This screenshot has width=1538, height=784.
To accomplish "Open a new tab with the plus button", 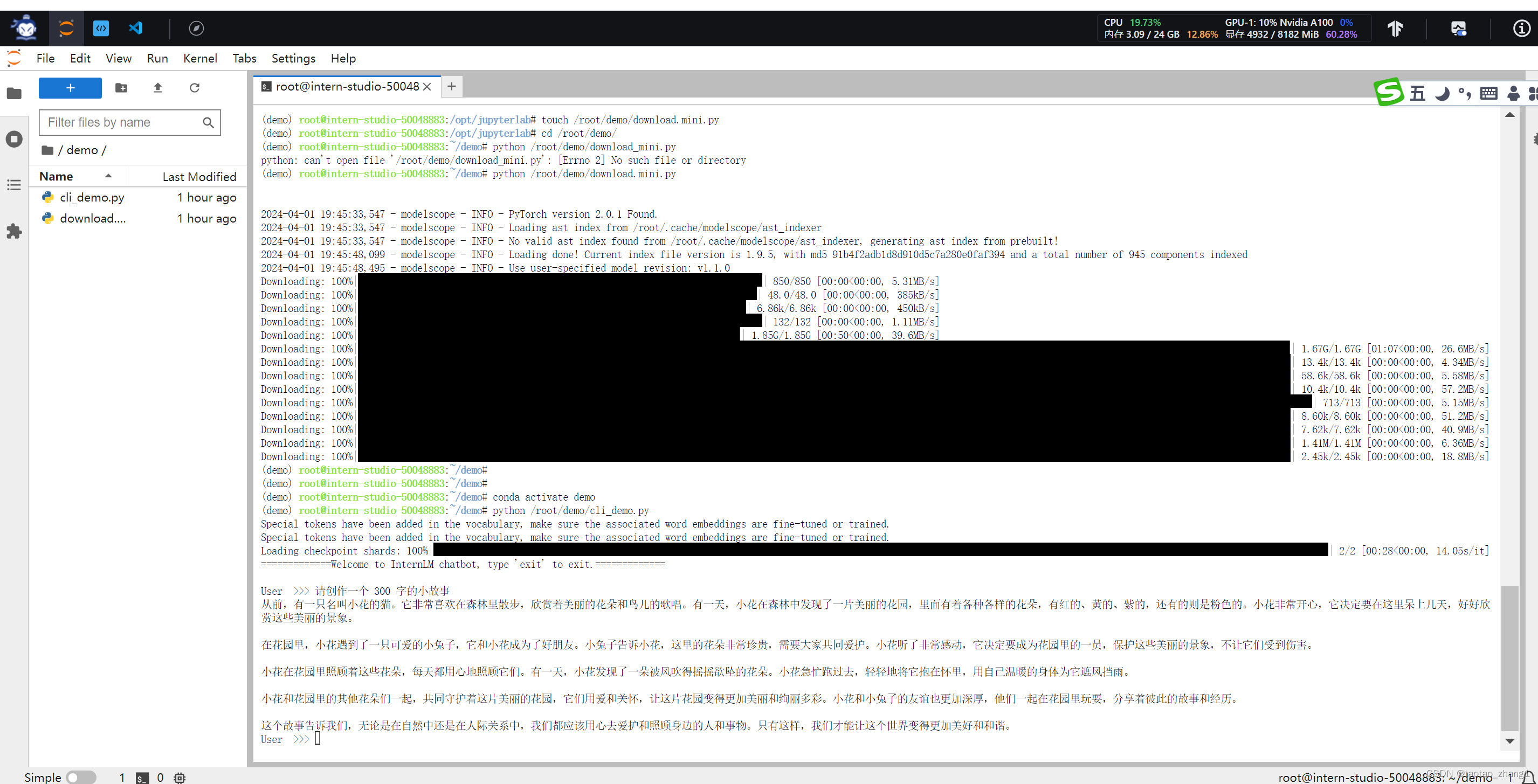I will pos(451,87).
